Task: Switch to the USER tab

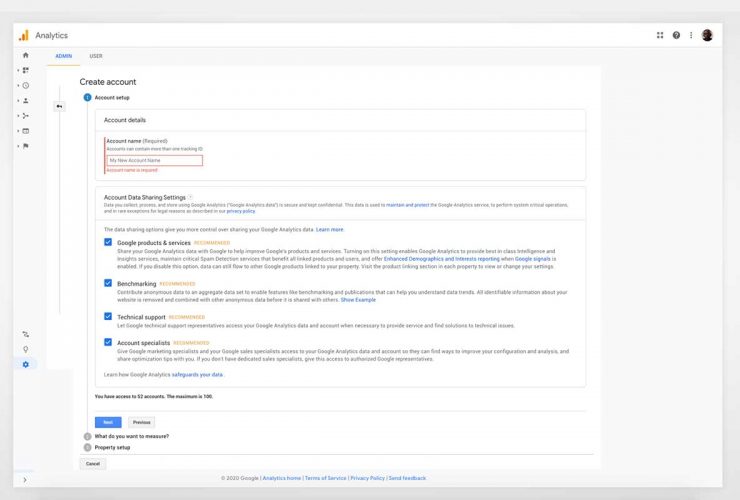Action: click(96, 56)
